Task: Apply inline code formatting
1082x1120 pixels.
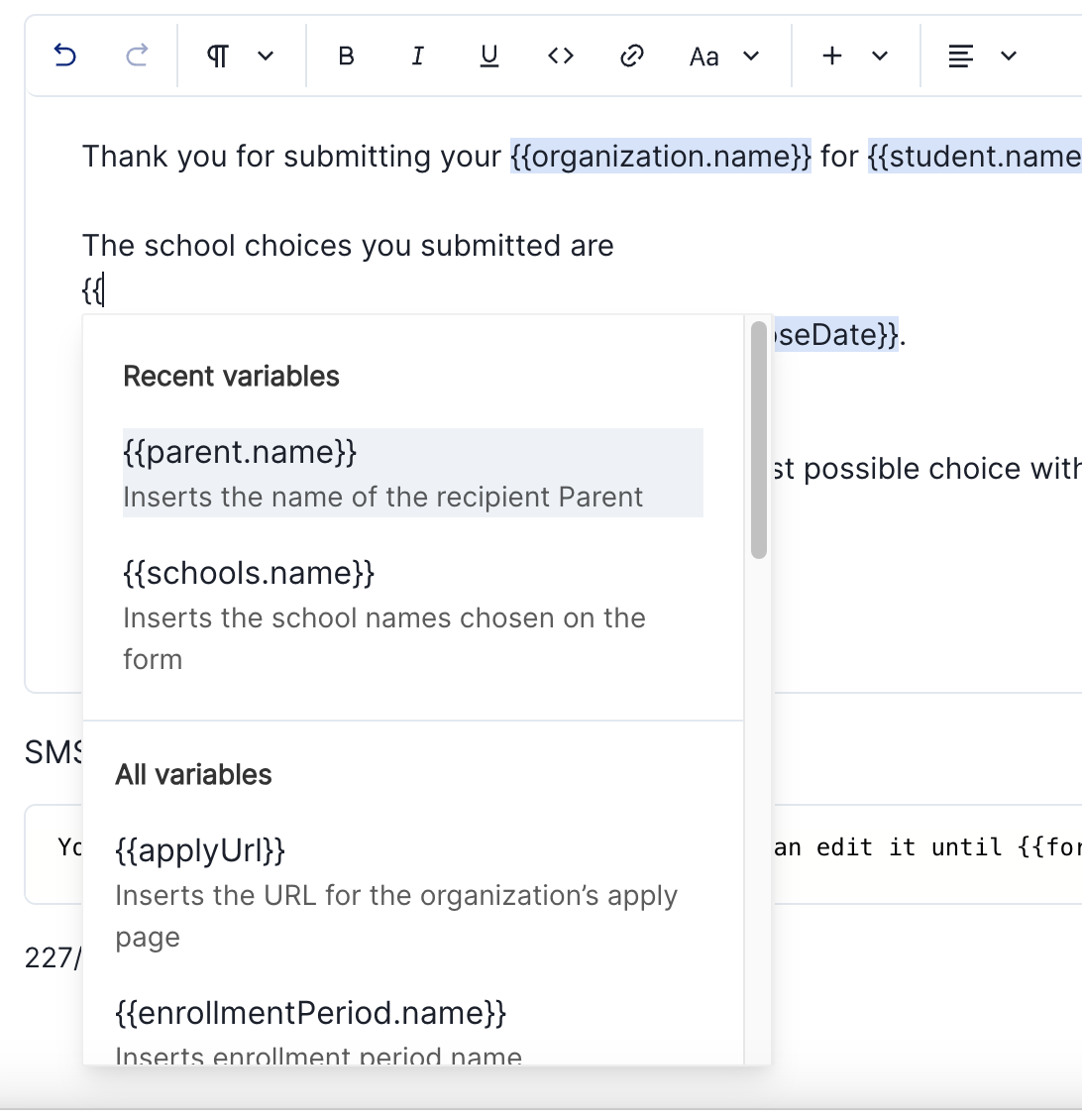Action: [560, 56]
